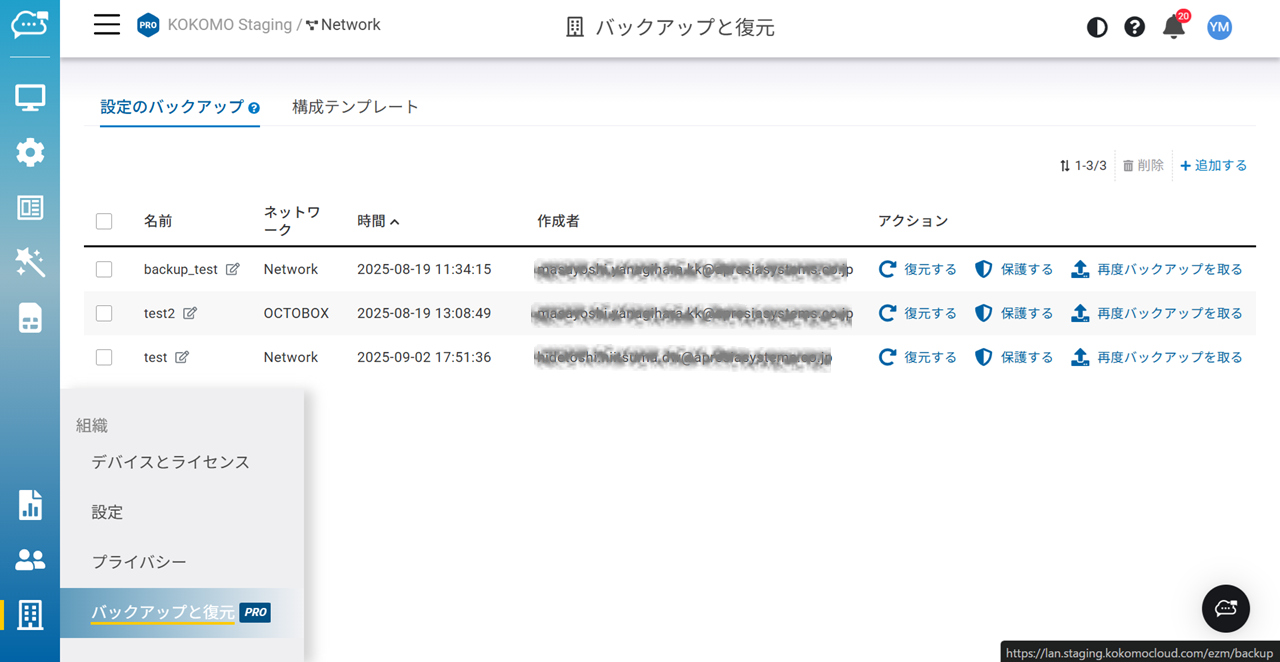
Task: Click the monitor icon in sidebar
Action: [x=30, y=98]
